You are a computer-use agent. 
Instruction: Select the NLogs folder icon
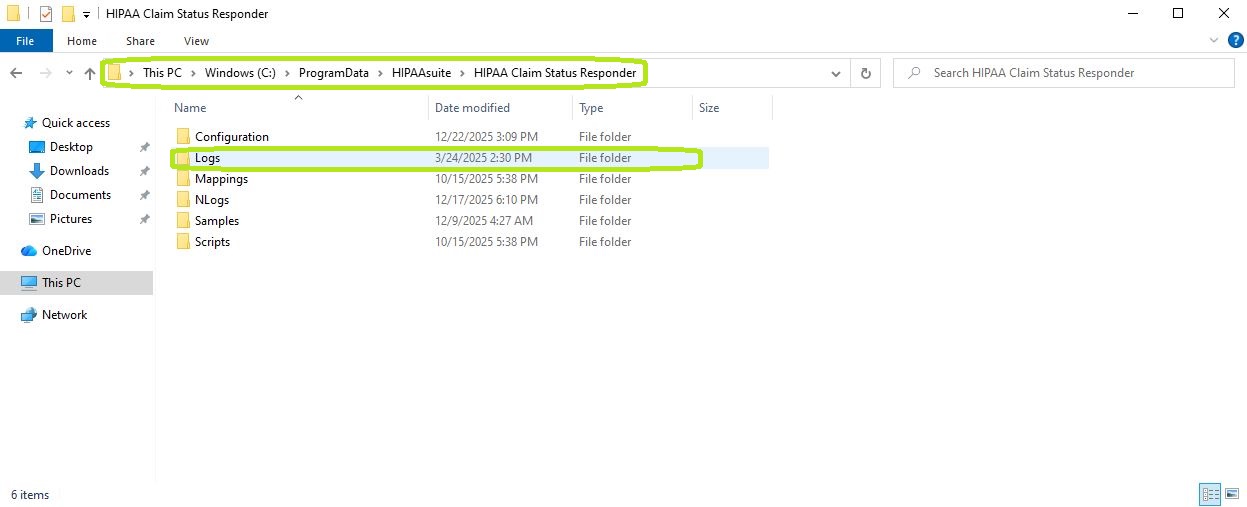[182, 200]
